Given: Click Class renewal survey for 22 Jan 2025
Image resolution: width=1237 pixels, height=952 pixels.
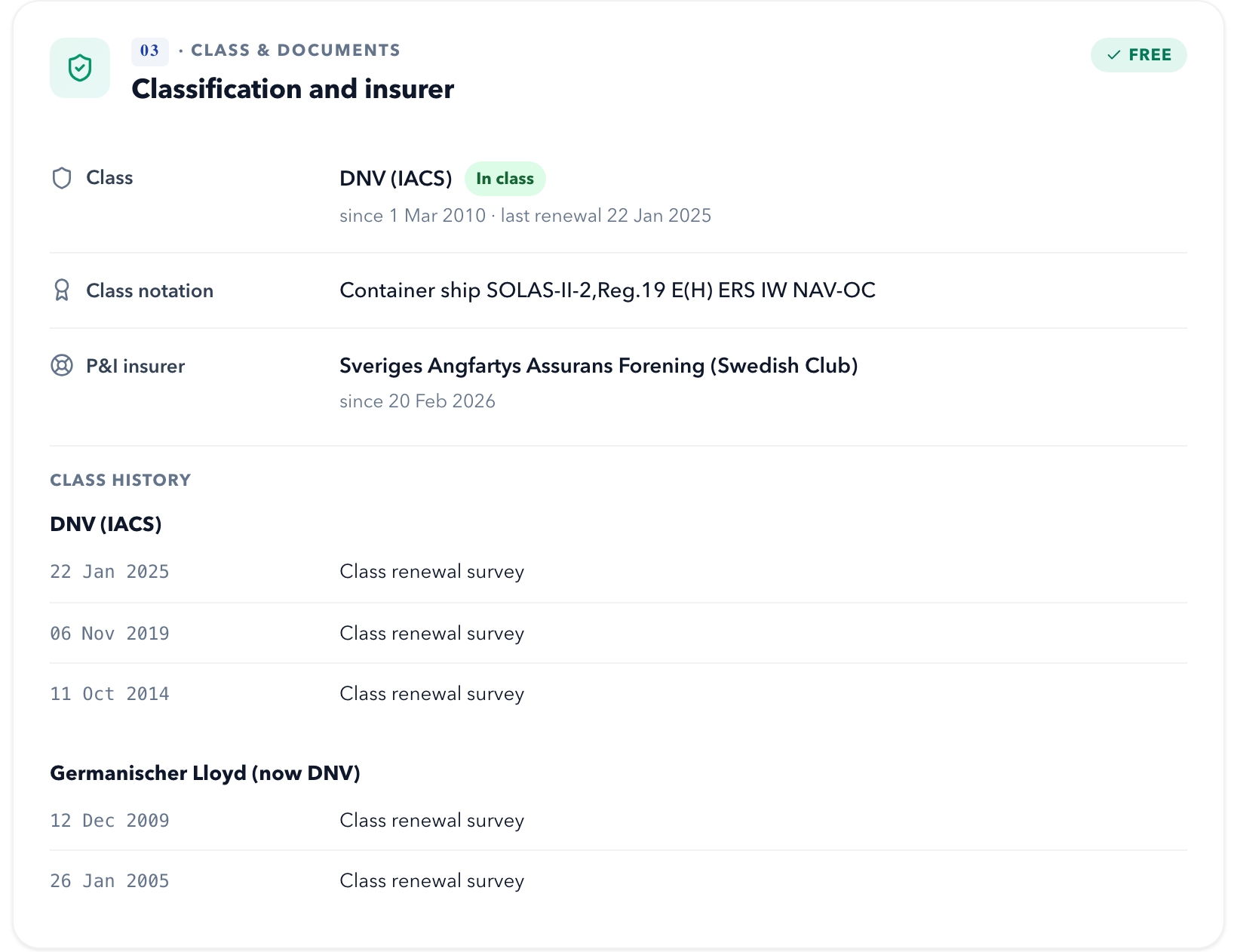Looking at the screenshot, I should pyautogui.click(x=432, y=572).
